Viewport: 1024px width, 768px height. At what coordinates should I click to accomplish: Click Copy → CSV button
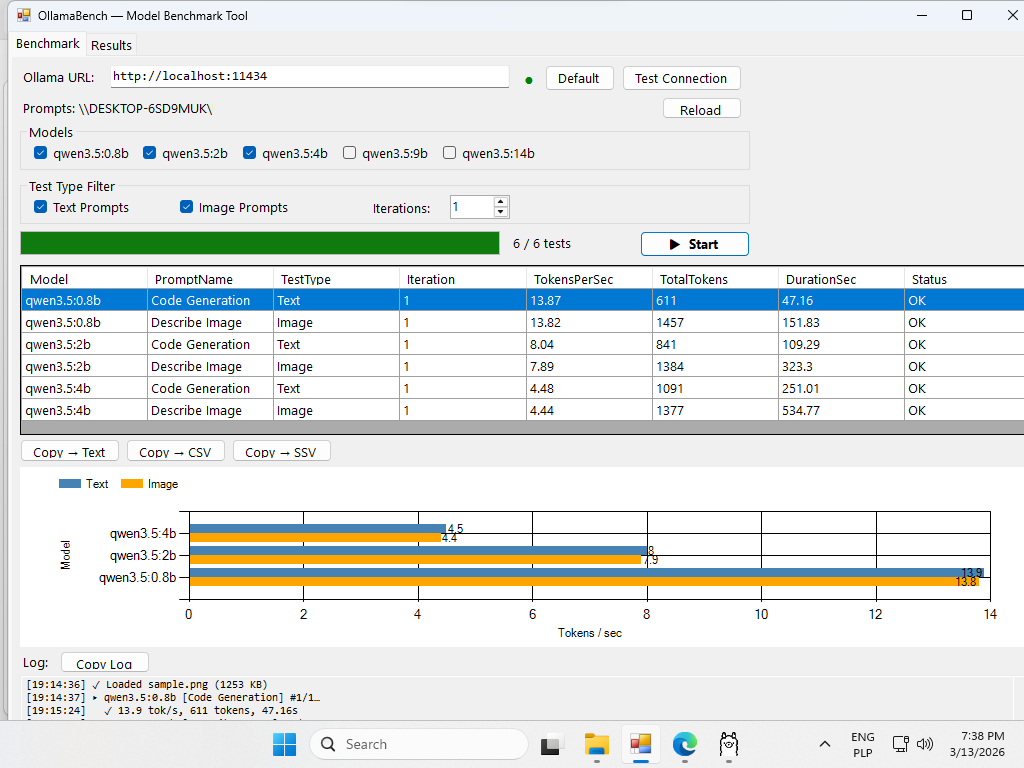pos(175,452)
